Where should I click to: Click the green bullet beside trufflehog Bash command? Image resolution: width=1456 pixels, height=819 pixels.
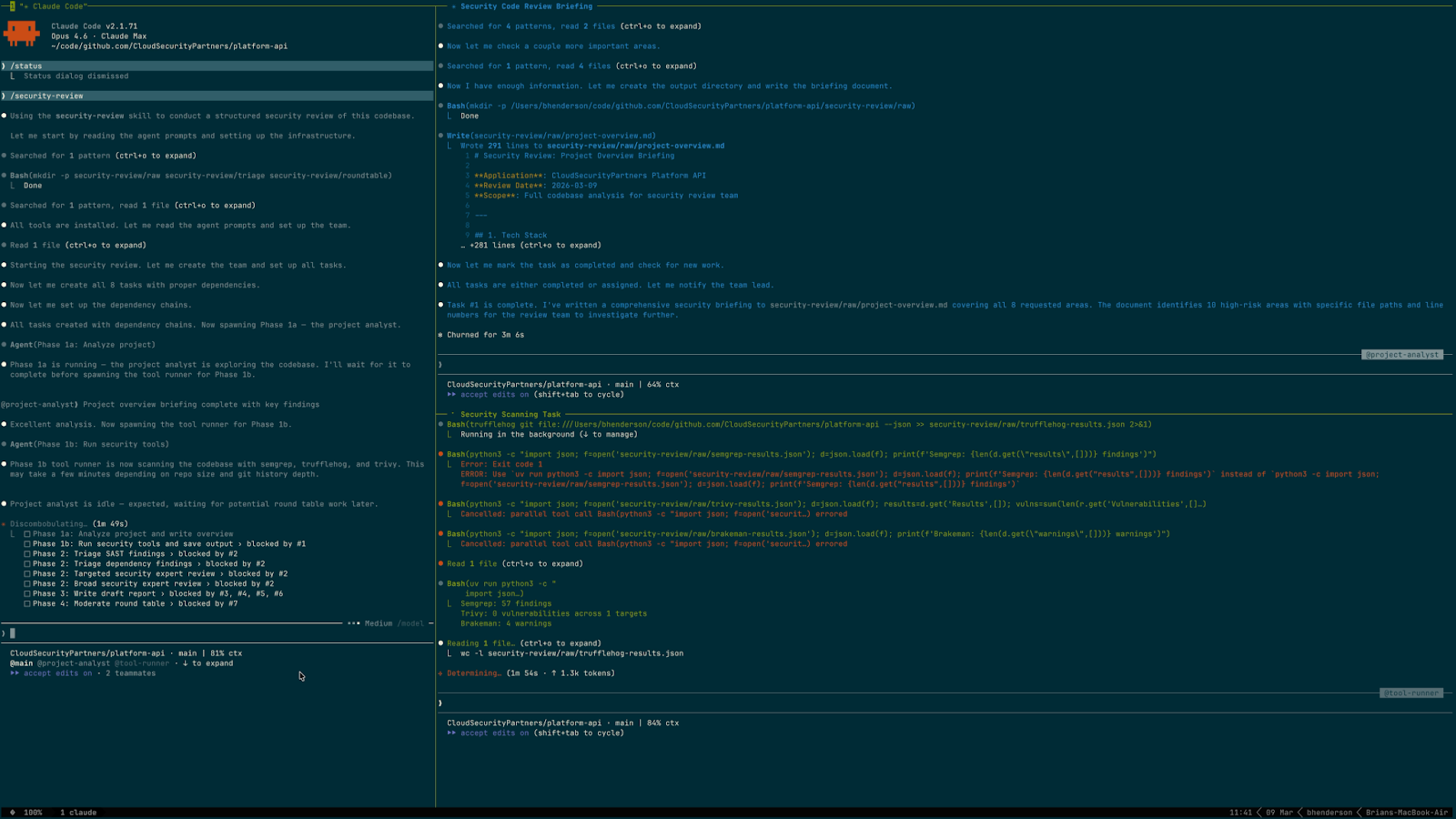click(x=440, y=424)
